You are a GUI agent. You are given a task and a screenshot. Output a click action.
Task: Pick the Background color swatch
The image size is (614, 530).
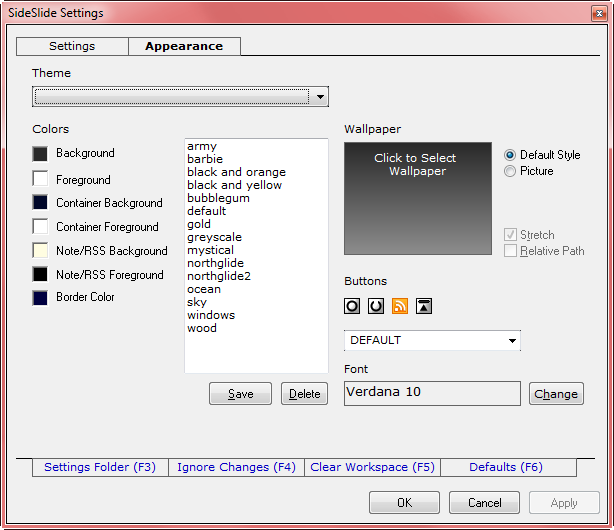40,154
